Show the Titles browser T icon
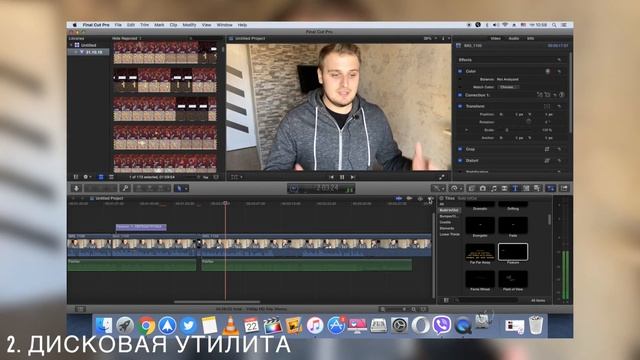640x360 pixels. (515, 188)
